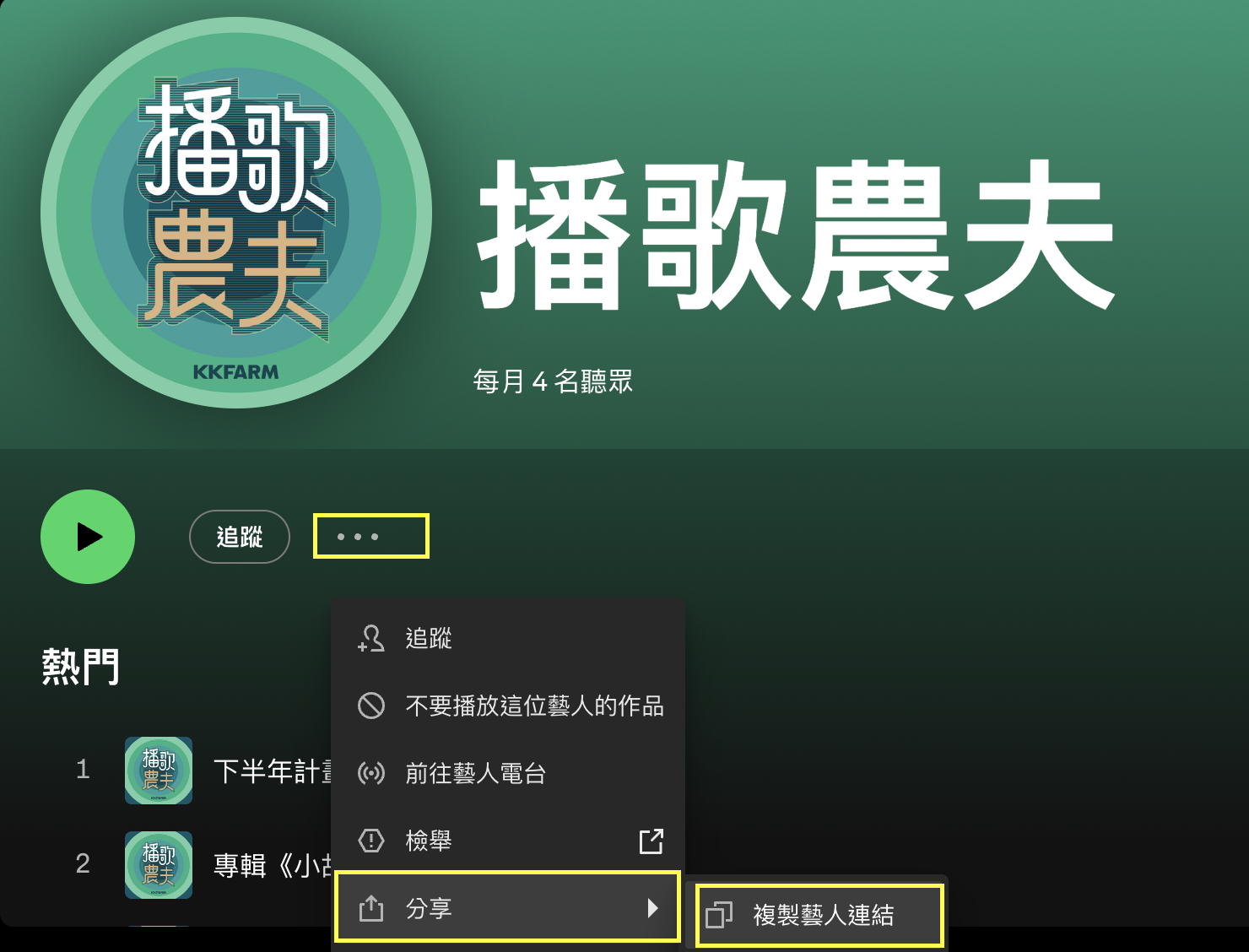Click the block circle icon
The width and height of the screenshot is (1249, 952).
[371, 706]
